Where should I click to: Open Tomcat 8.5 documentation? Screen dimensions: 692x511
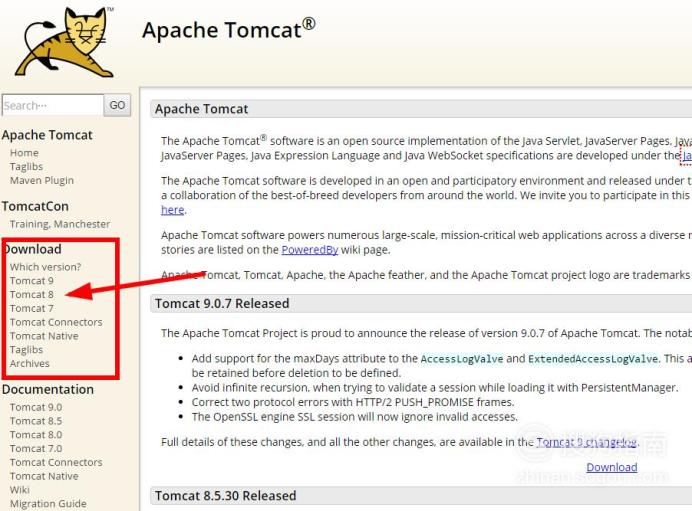coord(36,421)
